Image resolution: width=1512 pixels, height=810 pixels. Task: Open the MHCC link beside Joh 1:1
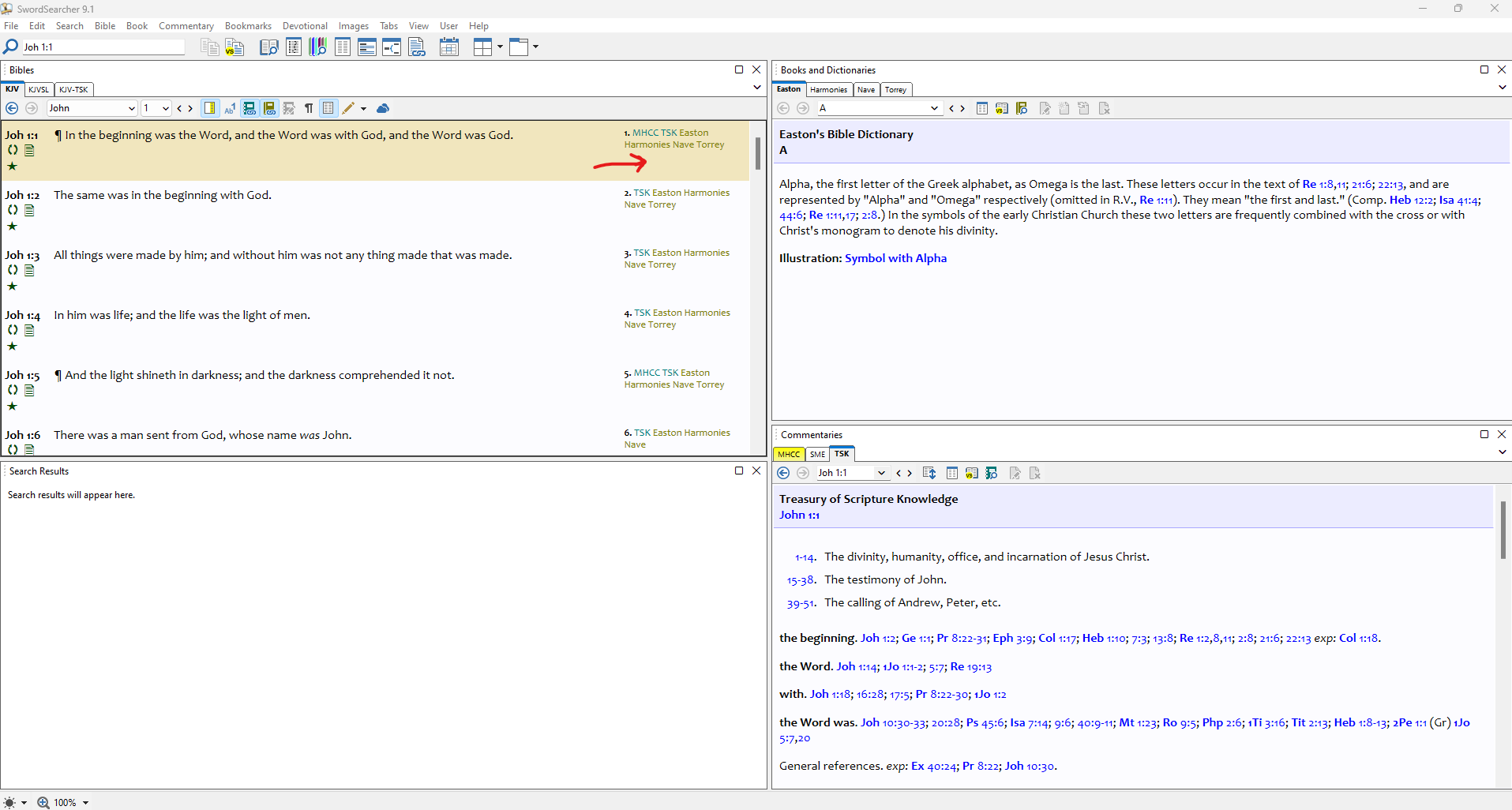[645, 133]
